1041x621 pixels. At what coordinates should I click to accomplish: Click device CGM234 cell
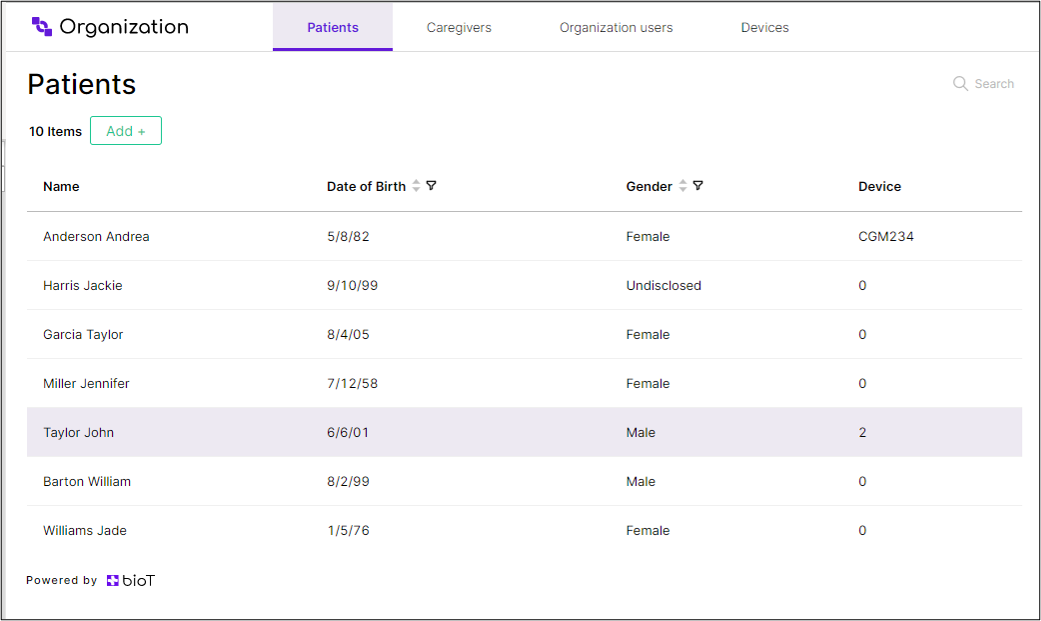point(886,236)
